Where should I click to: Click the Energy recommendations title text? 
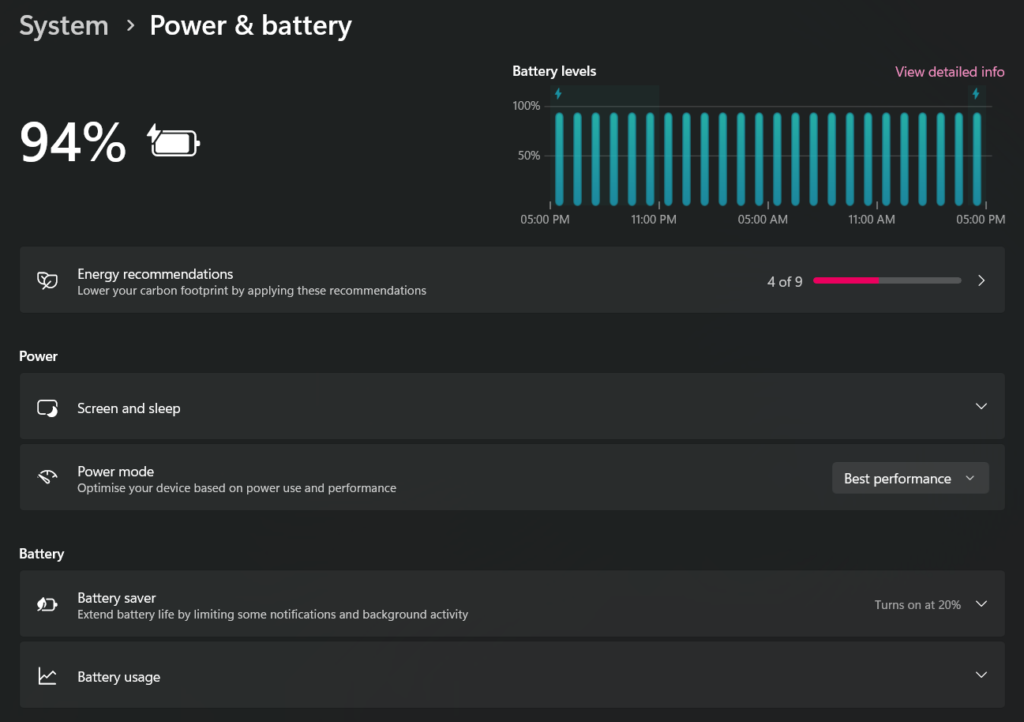[155, 274]
